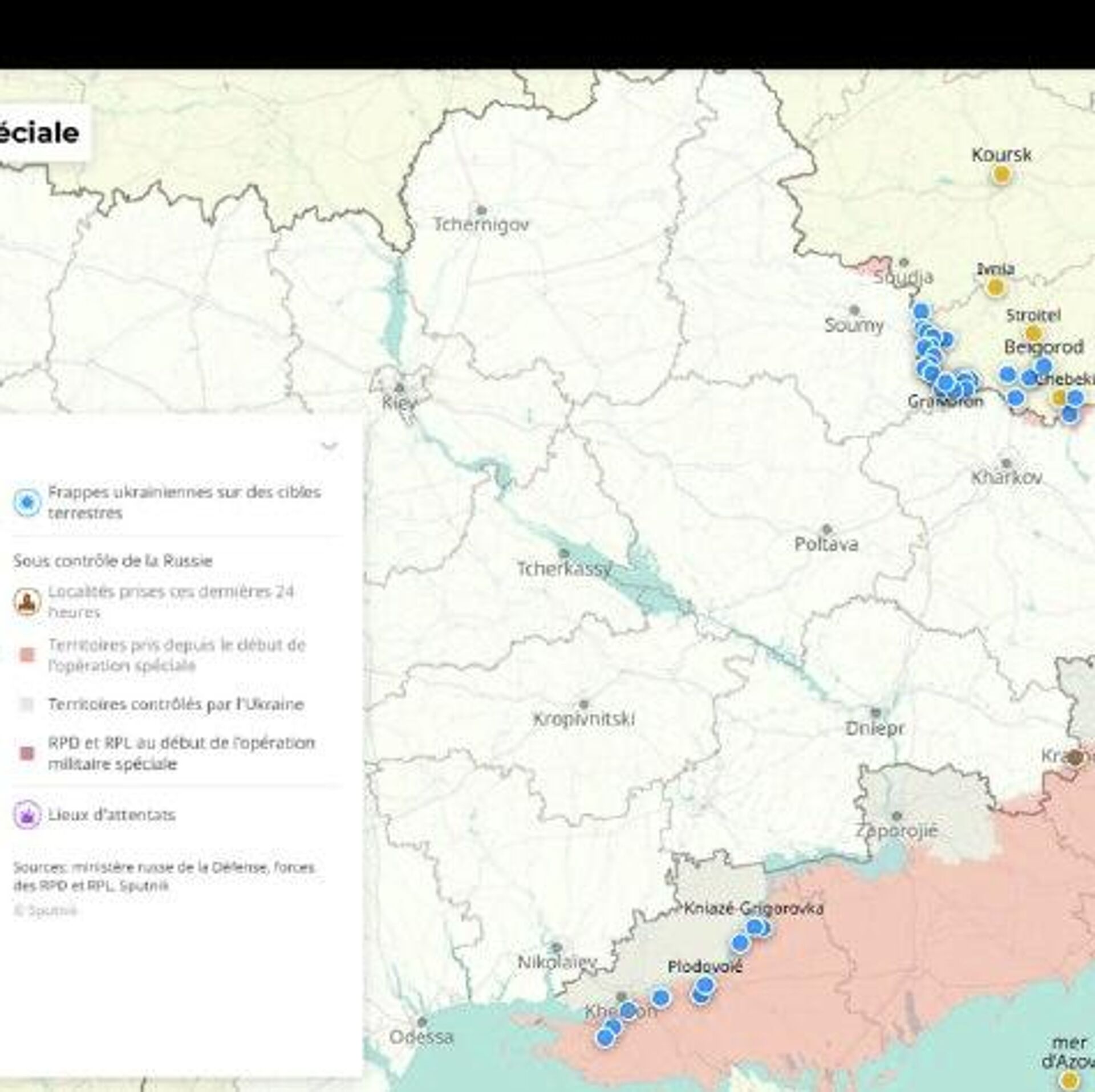Click the blue strike marker near Plodovoïé
This screenshot has width=1095, height=1092.
[x=705, y=985]
